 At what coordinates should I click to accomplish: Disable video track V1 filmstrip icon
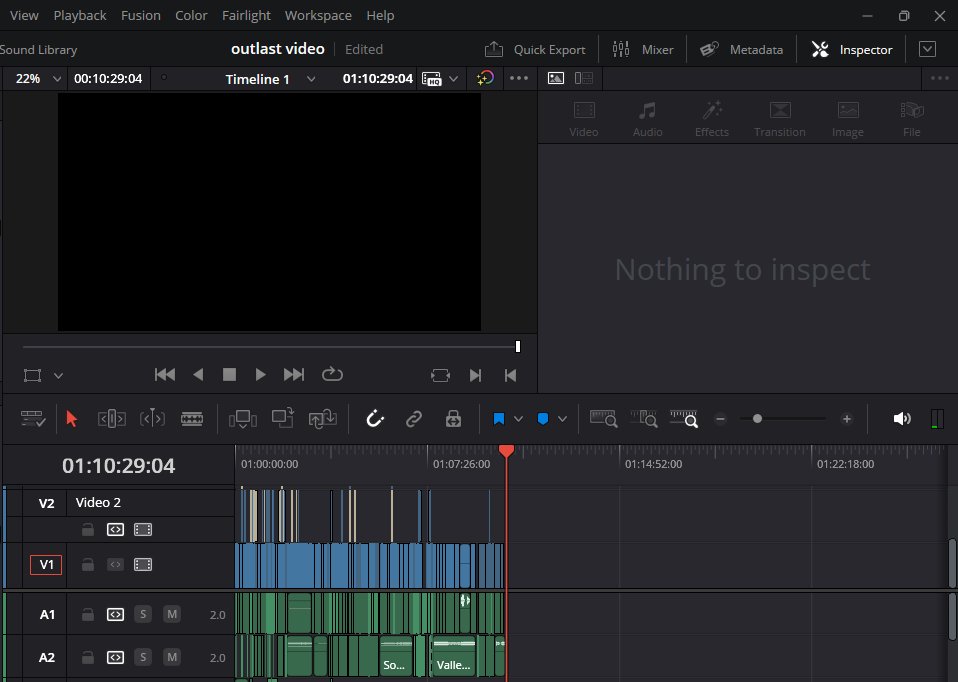pos(143,565)
